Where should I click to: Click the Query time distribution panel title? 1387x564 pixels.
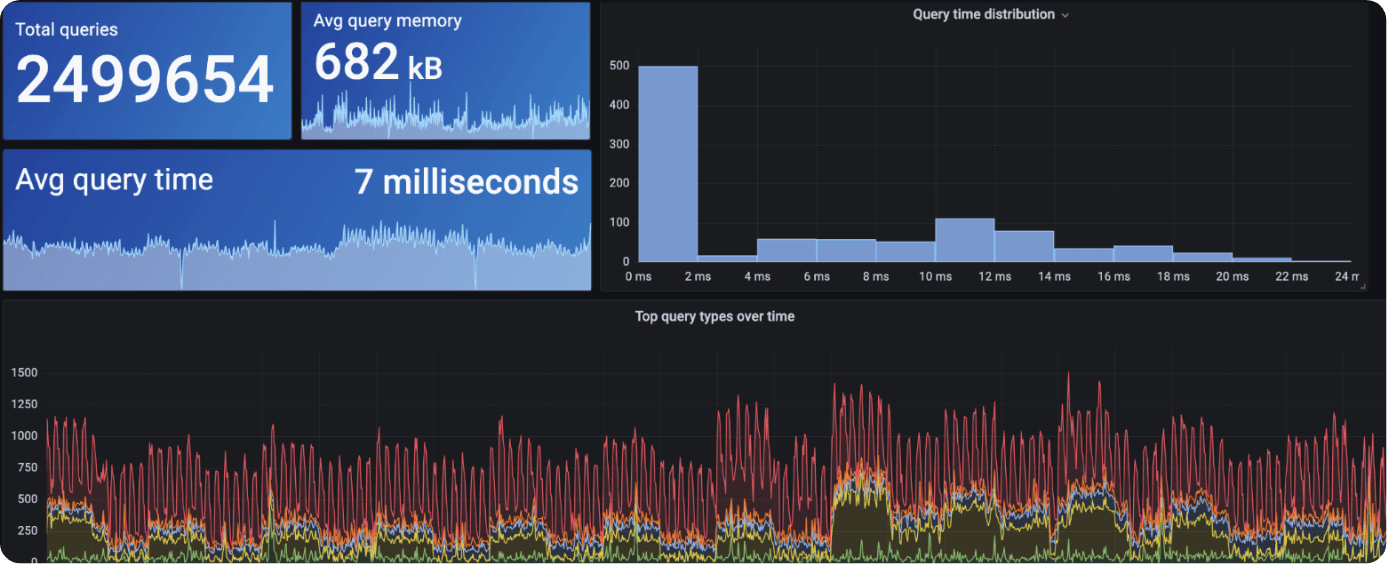click(x=983, y=15)
